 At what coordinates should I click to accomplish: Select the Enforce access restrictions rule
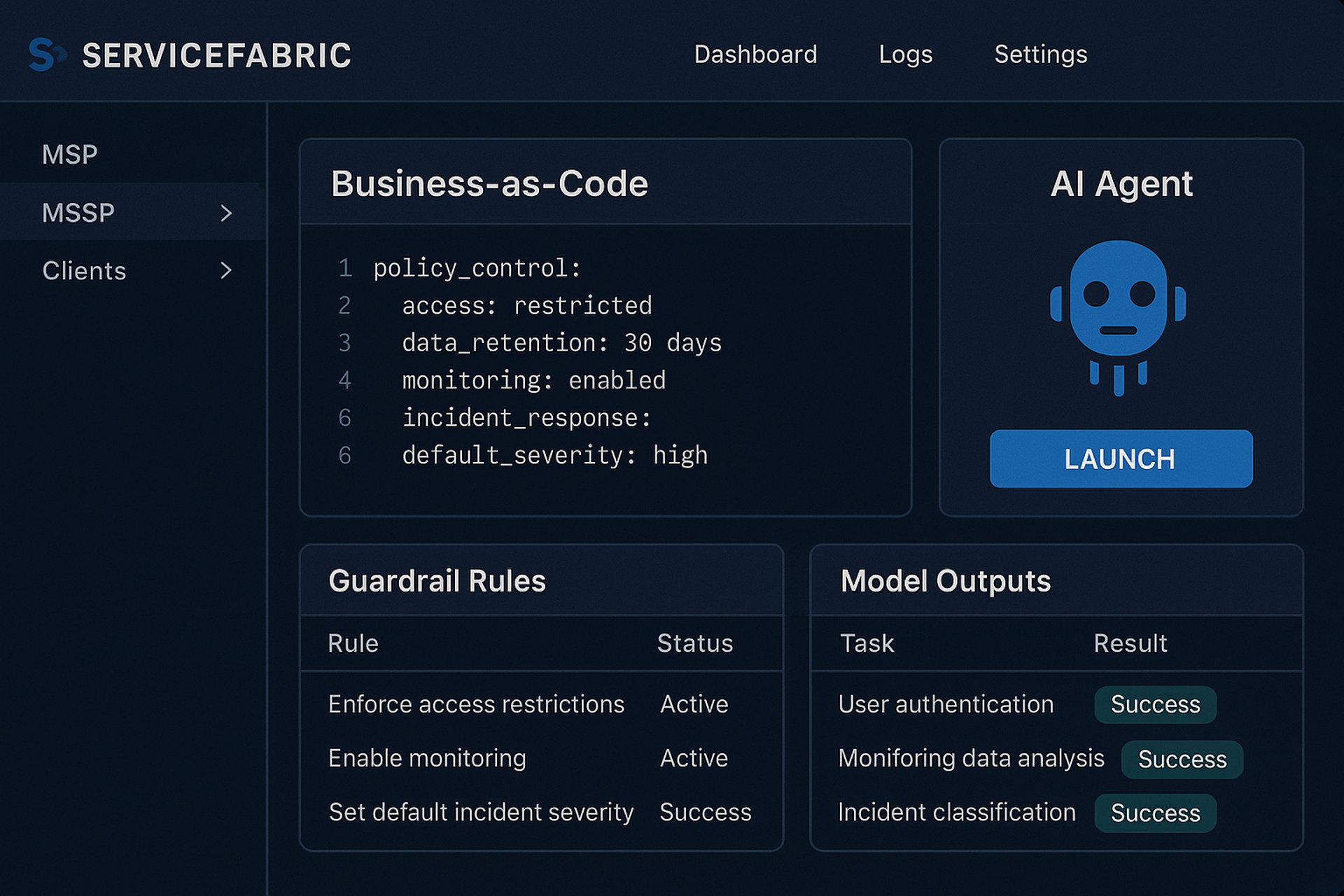pyautogui.click(x=476, y=704)
